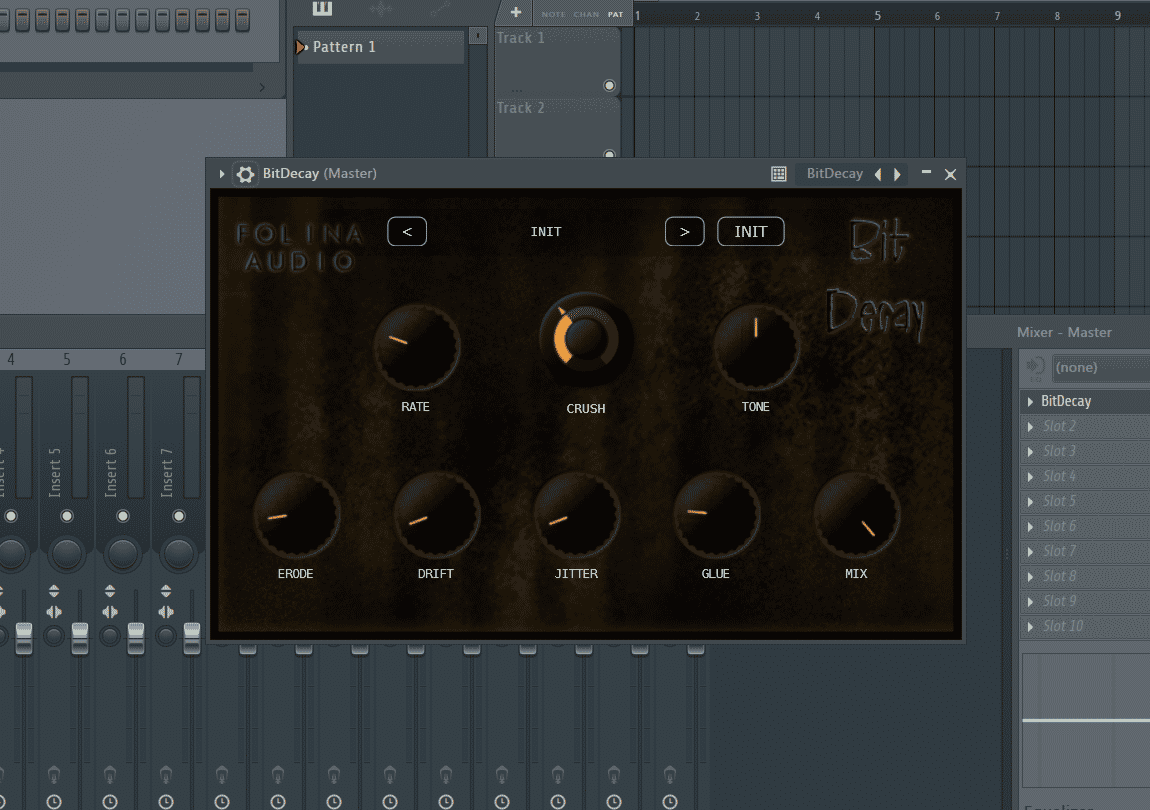Open the BitDecay slot arrow menu in mixer
Viewport: 1150px width, 810px height.
coord(1030,401)
